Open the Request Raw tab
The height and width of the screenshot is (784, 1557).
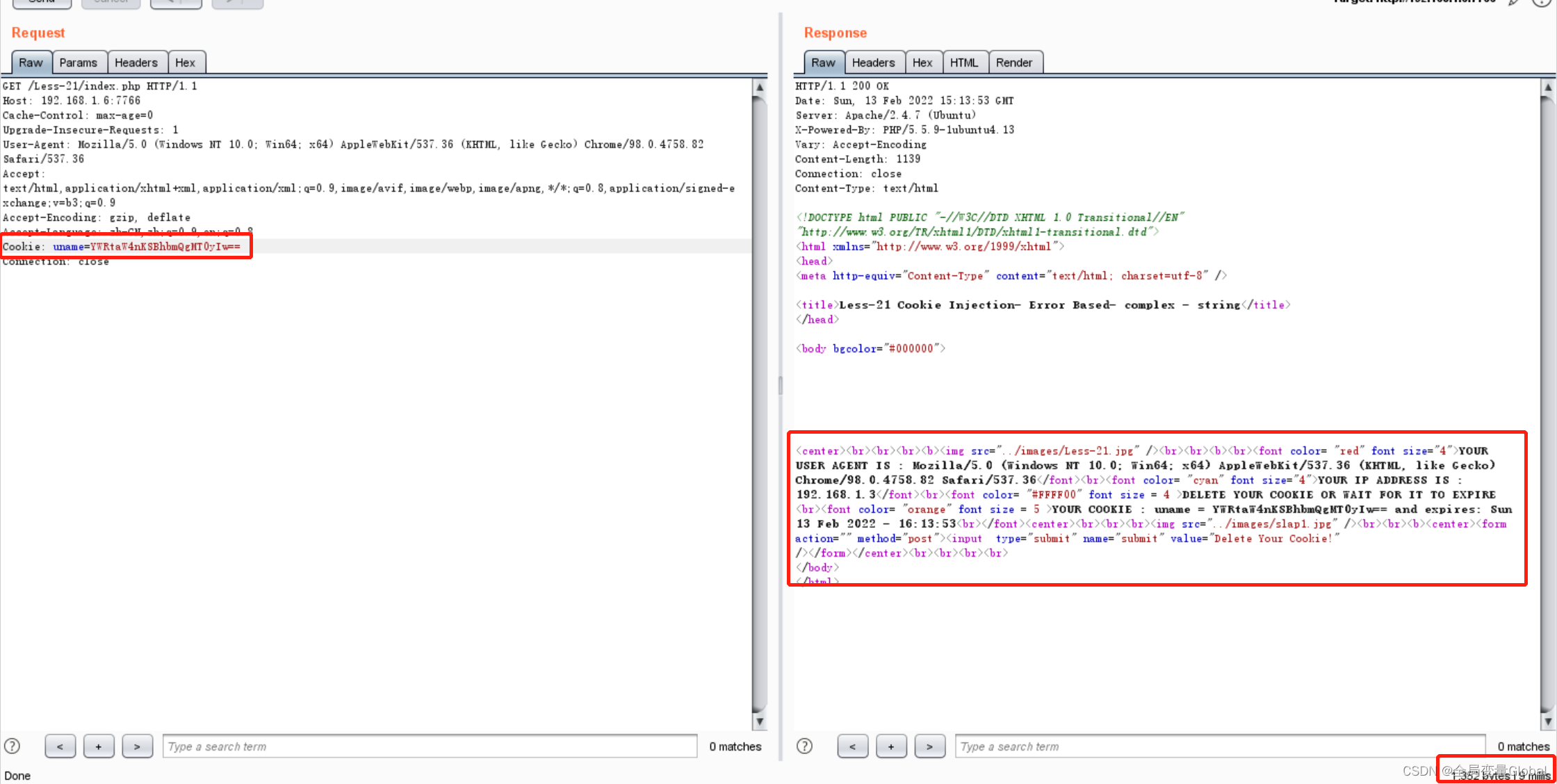coord(31,63)
